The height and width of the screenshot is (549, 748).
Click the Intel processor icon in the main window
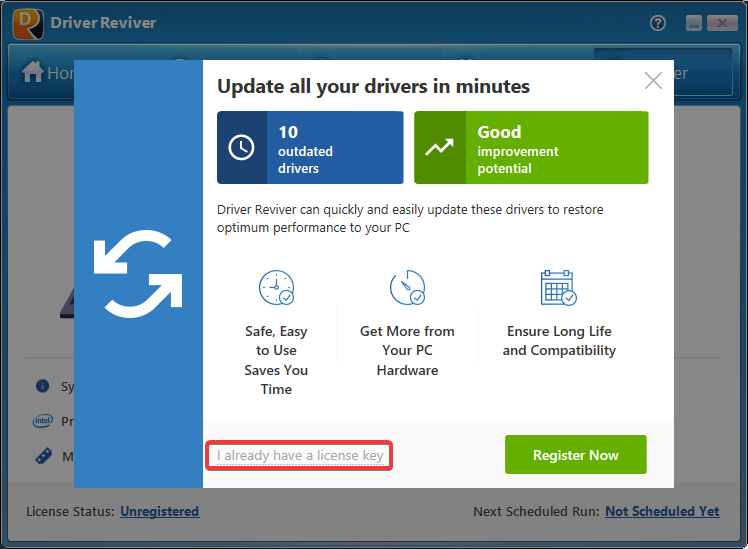point(43,421)
